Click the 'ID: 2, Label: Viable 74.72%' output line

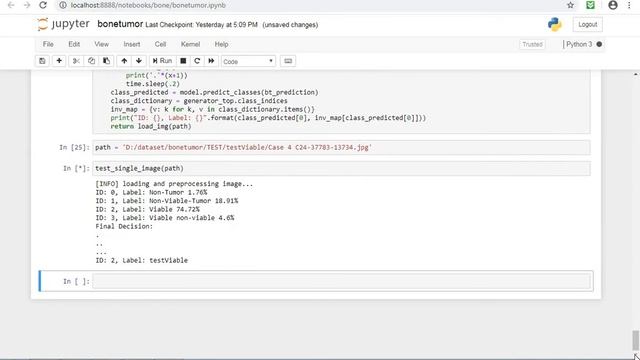point(148,209)
